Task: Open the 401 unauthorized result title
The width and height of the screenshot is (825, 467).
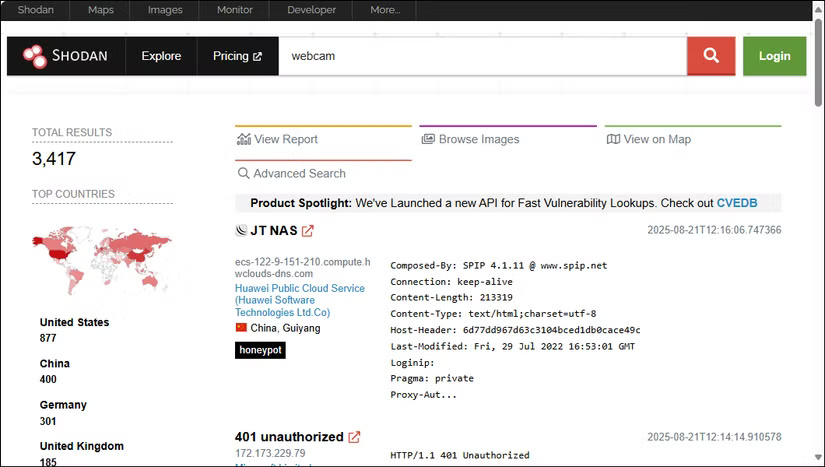Action: point(289,437)
